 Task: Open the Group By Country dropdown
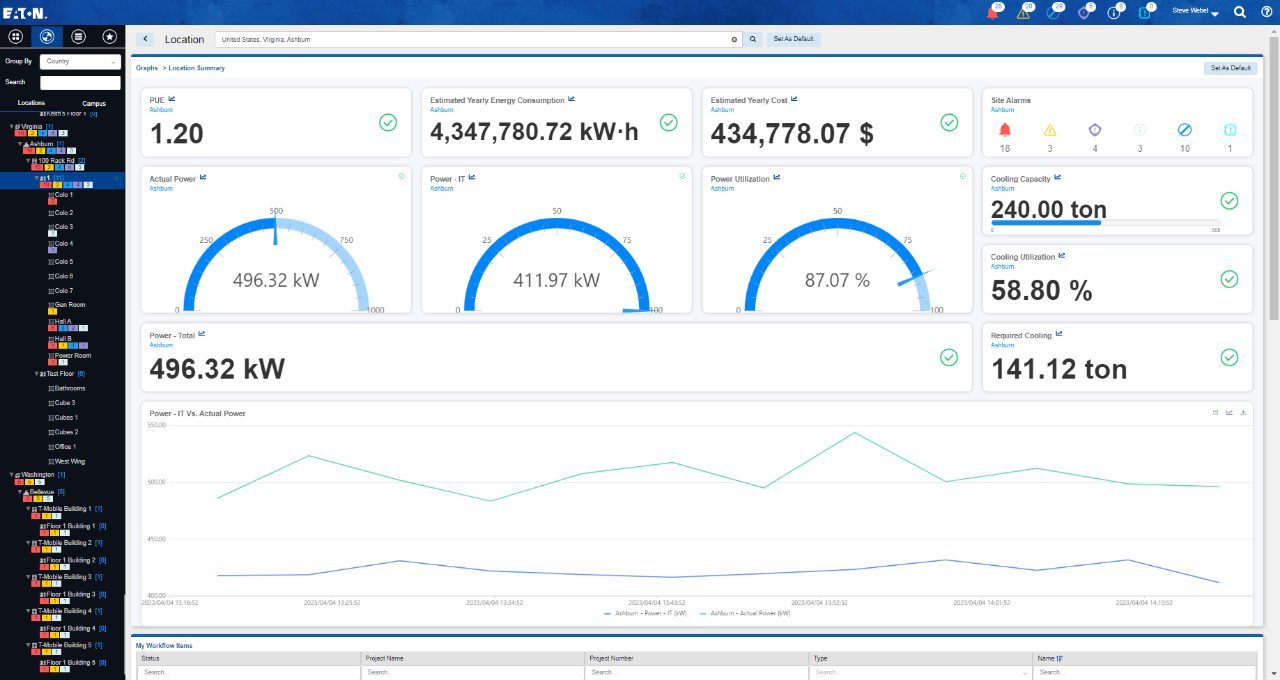click(x=81, y=61)
